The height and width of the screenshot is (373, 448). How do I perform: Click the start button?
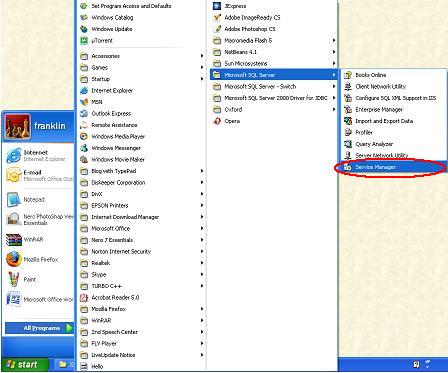tap(24, 364)
